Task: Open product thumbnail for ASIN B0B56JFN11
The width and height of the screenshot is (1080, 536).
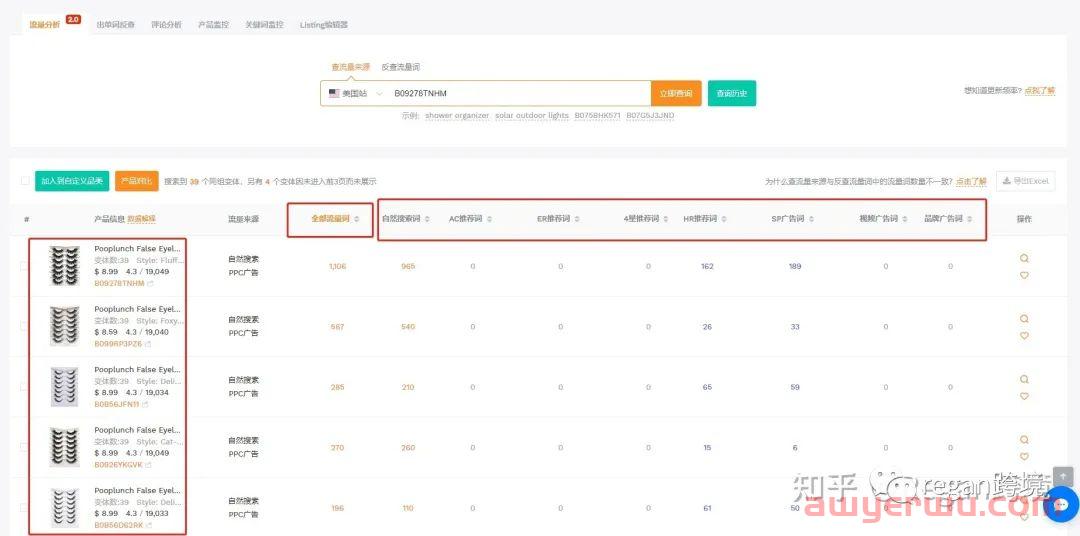Action: (65, 386)
